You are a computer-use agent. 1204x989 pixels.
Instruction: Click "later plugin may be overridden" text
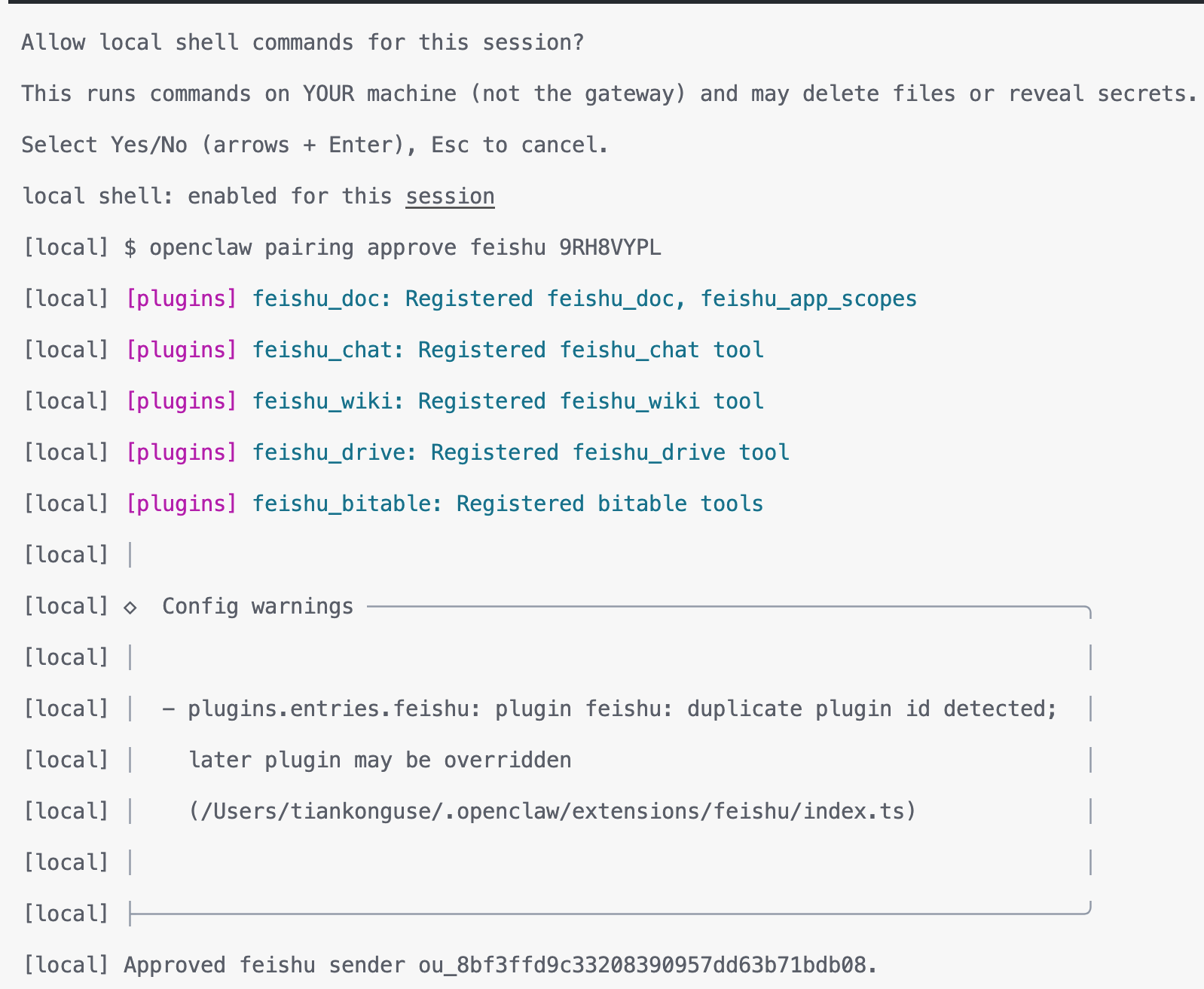380,761
